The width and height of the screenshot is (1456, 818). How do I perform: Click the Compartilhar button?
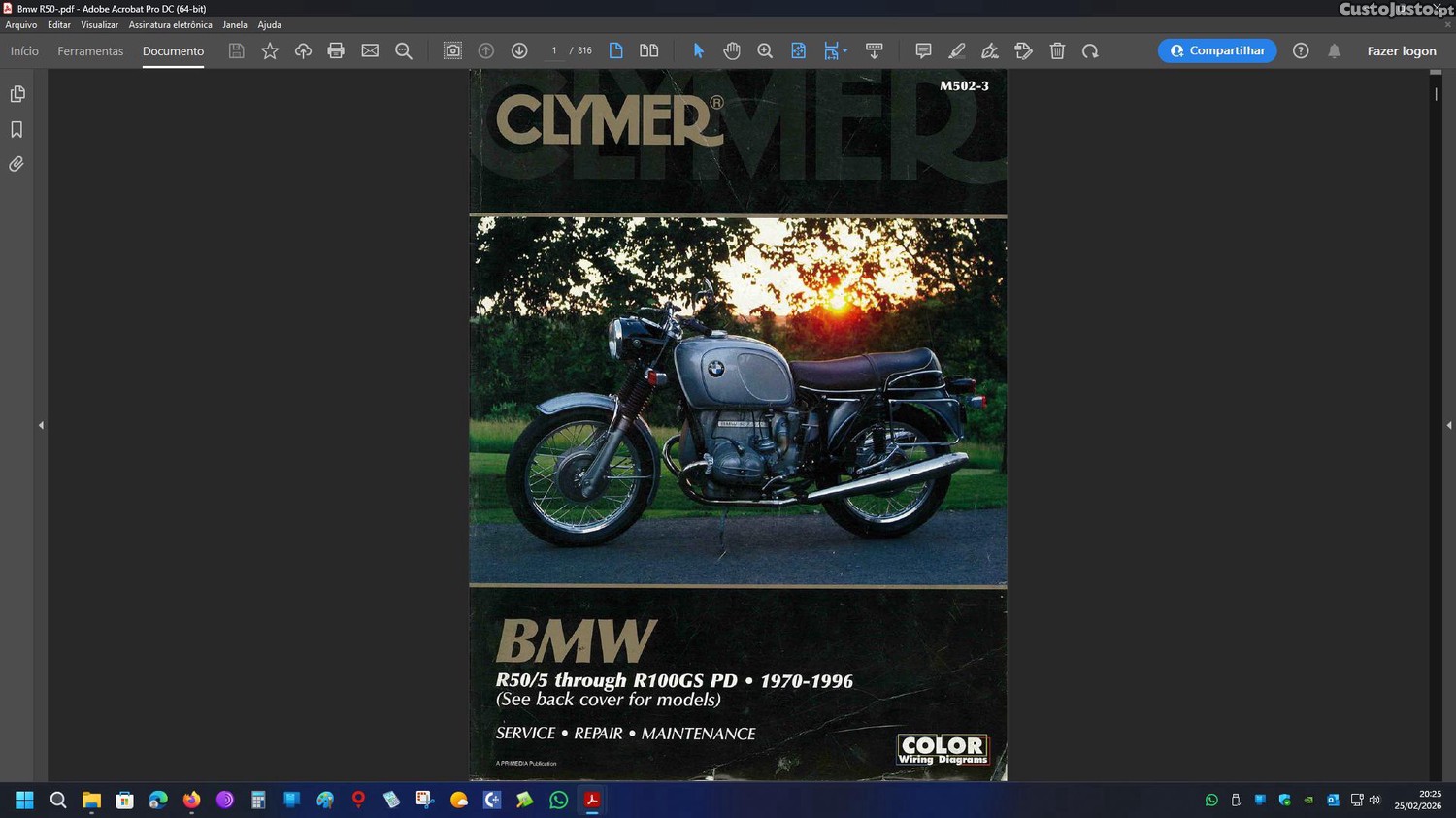(x=1217, y=50)
